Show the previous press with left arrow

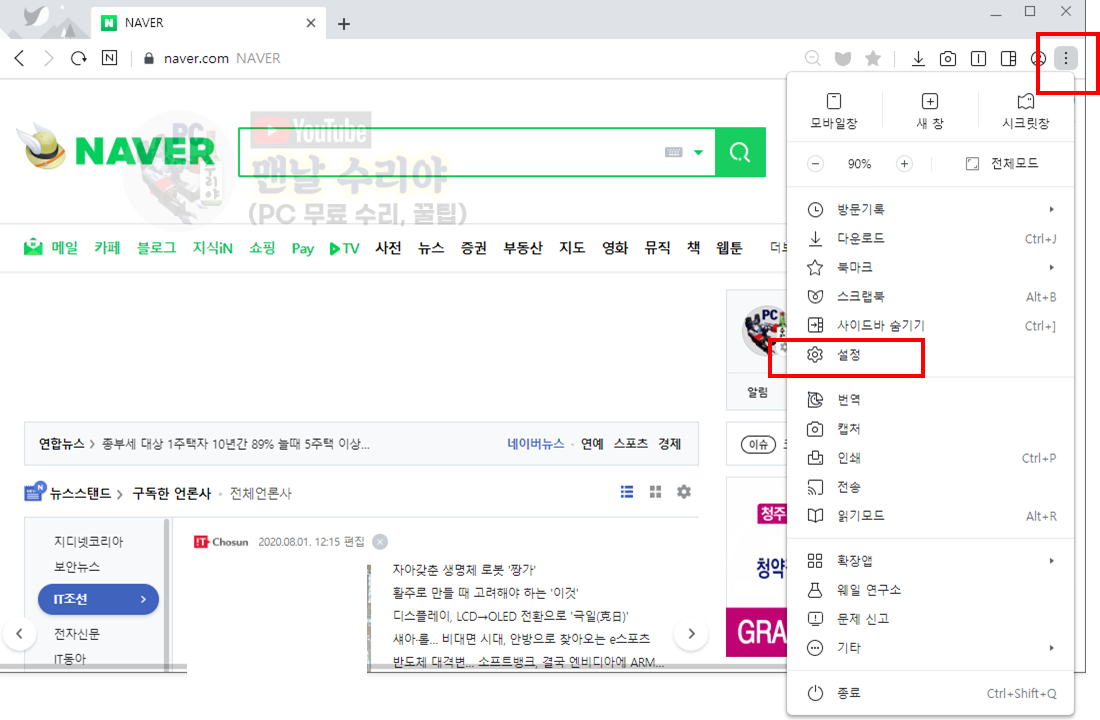coord(20,634)
